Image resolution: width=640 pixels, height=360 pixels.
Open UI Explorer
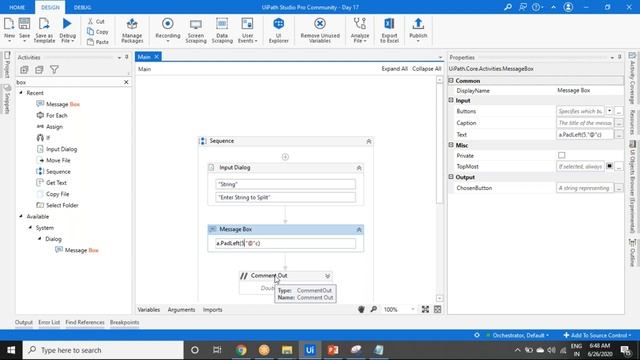click(279, 30)
